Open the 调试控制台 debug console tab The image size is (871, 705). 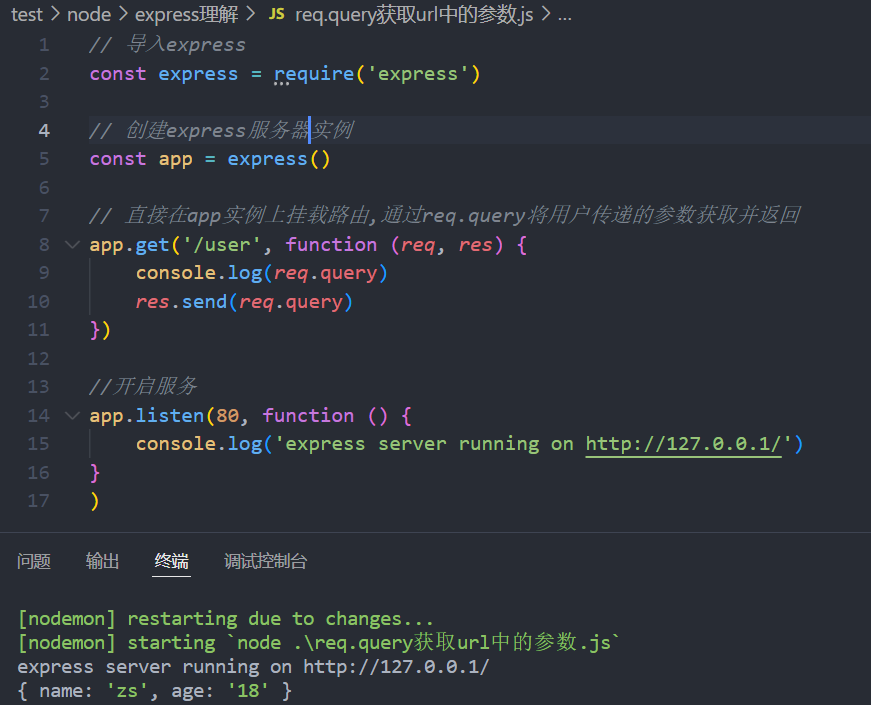[266, 561]
